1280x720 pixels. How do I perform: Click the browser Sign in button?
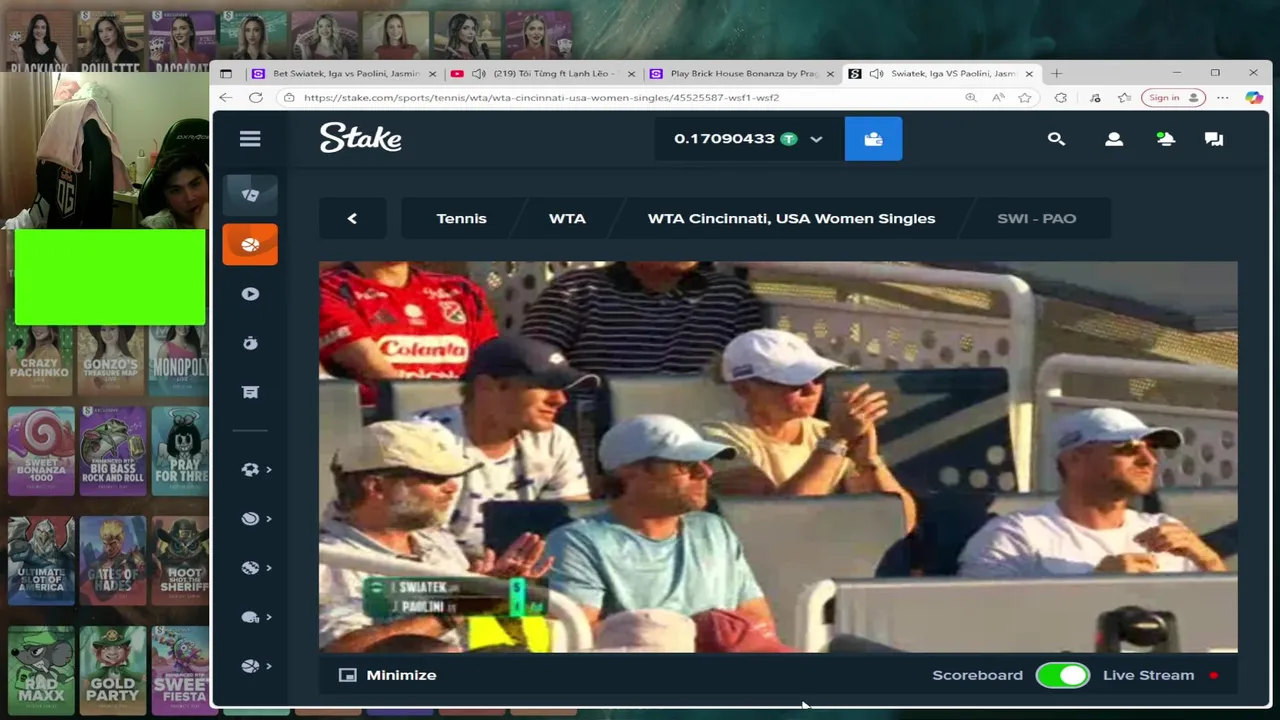(1172, 97)
